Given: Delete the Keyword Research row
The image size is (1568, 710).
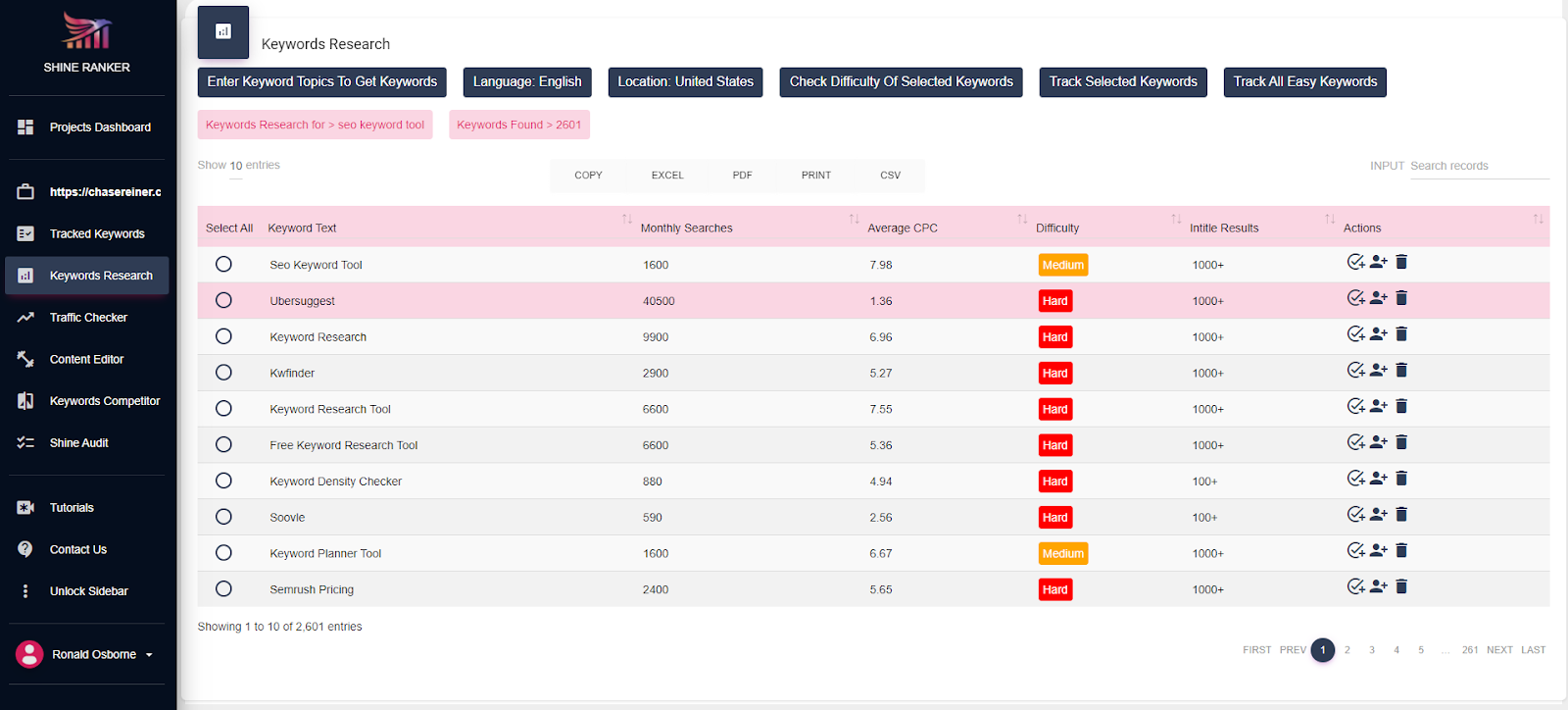Looking at the screenshot, I should click(x=1401, y=334).
